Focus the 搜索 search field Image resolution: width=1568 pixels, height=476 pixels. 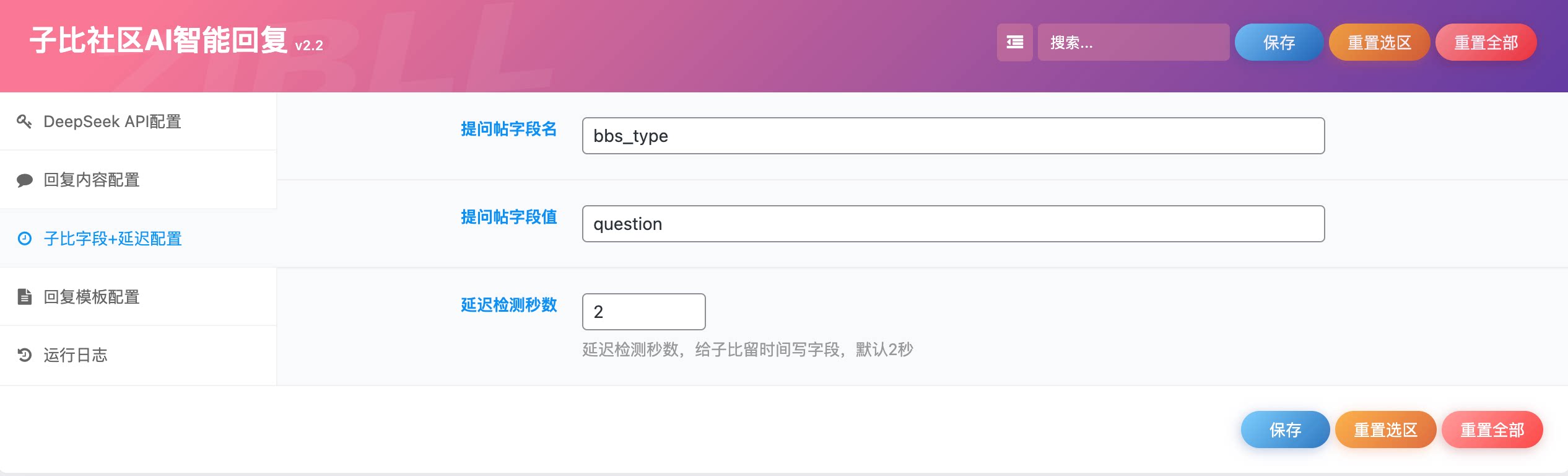pos(1133,42)
